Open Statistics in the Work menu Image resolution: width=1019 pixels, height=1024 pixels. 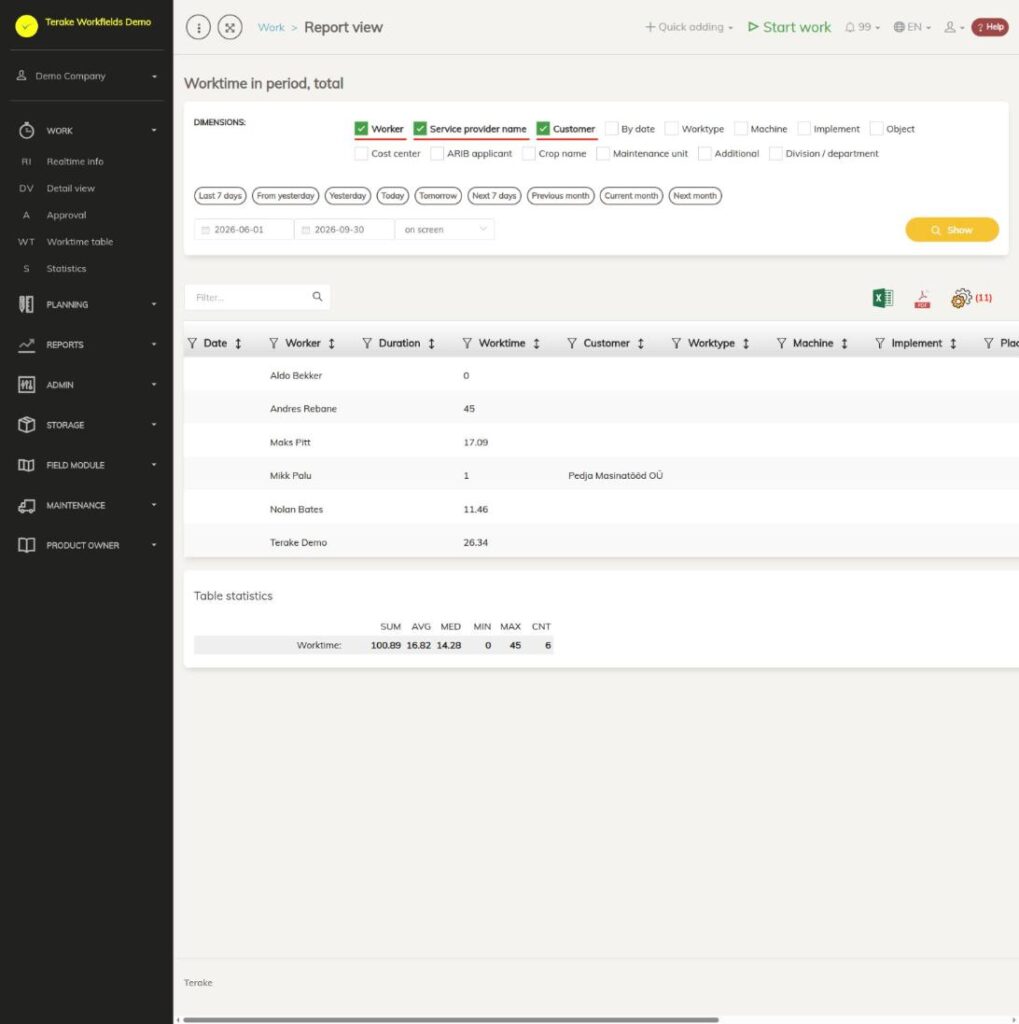click(x=66, y=268)
